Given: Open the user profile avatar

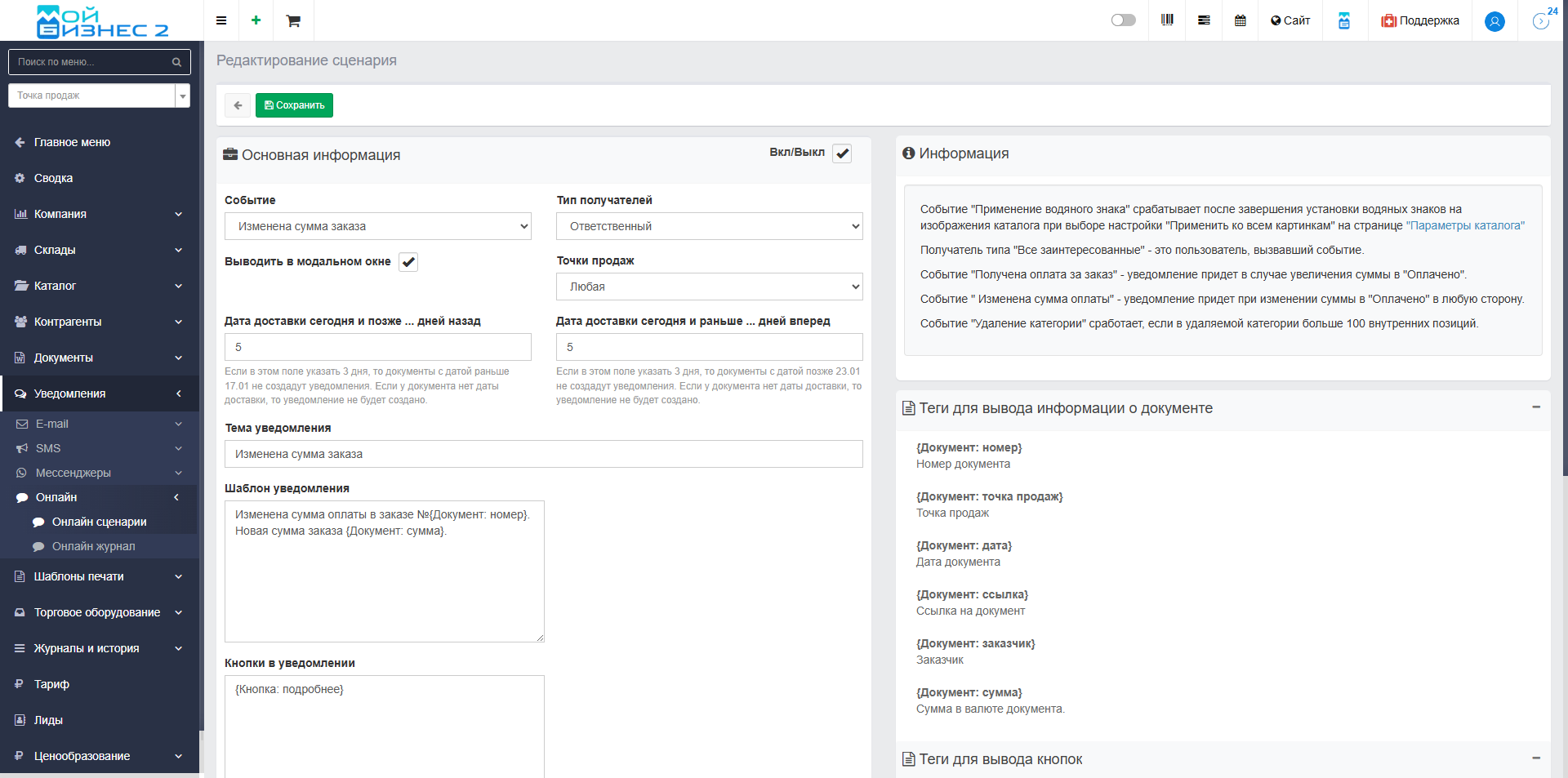Looking at the screenshot, I should [x=1494, y=21].
